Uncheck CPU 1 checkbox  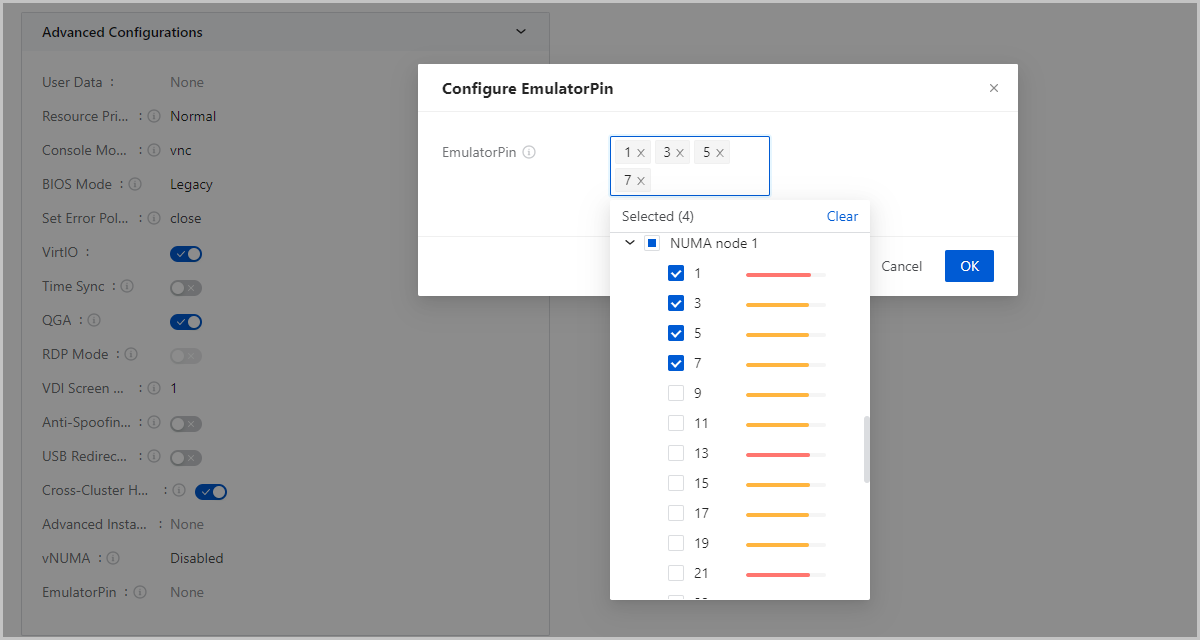point(676,273)
